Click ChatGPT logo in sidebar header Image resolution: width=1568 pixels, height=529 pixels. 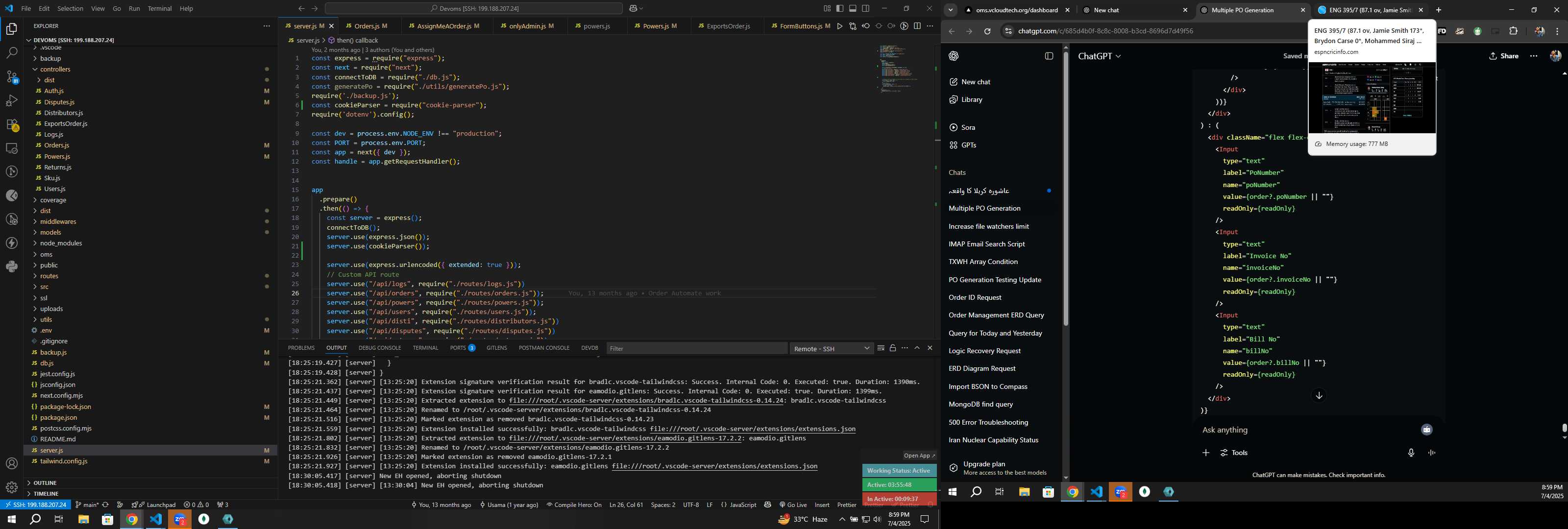tap(954, 56)
